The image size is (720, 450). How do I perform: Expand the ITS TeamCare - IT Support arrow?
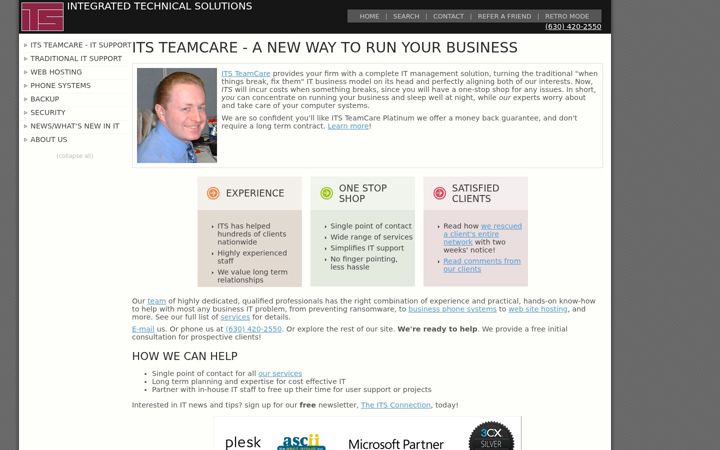click(26, 45)
